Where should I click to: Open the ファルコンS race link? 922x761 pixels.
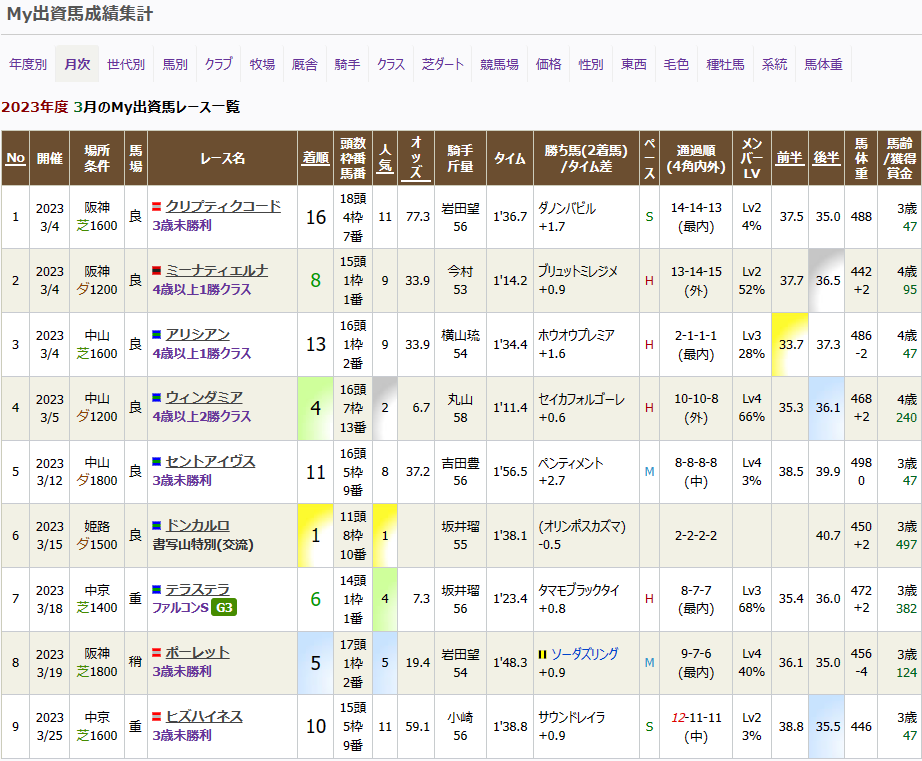point(181,608)
